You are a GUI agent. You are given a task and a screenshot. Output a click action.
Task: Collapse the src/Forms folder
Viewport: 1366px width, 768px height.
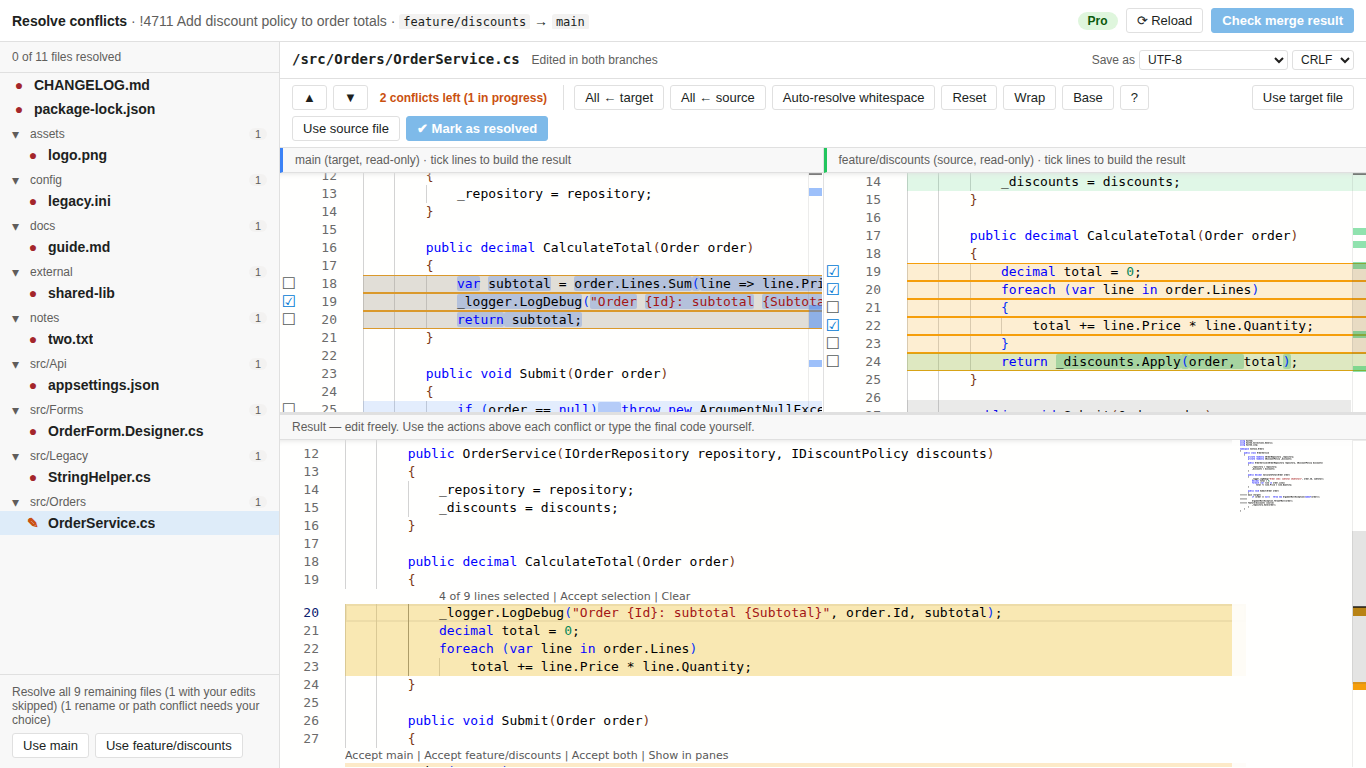tap(16, 410)
